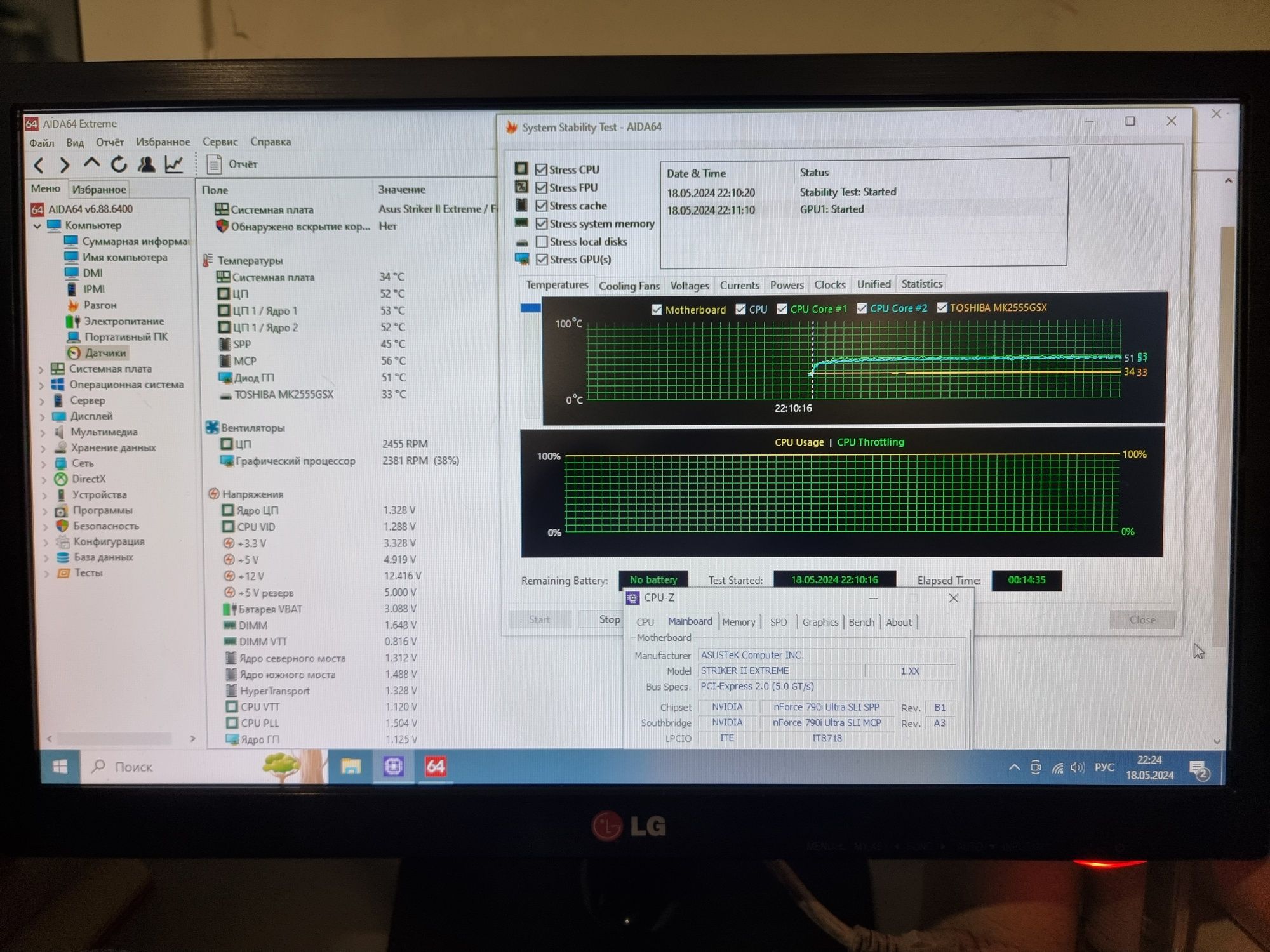Click the Close button in Stability Test
1270x952 pixels.
1142,620
